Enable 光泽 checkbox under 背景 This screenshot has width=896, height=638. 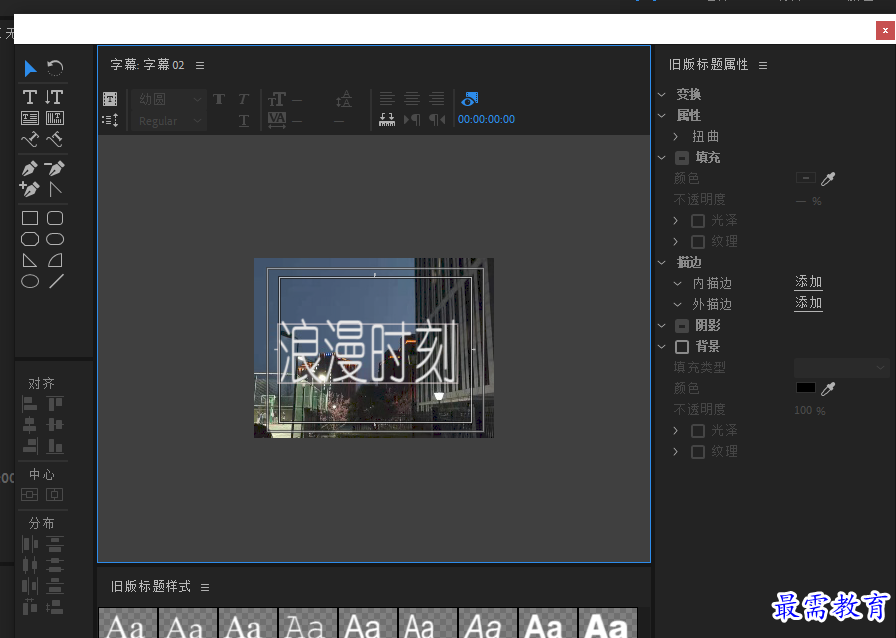click(697, 430)
